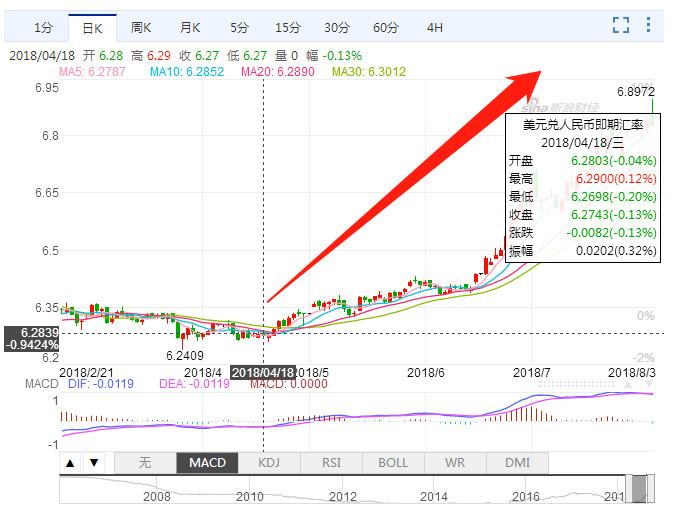Screen dimensions: 690x515
Task: Select the 周K weekly candlestick tab
Action: 141,28
